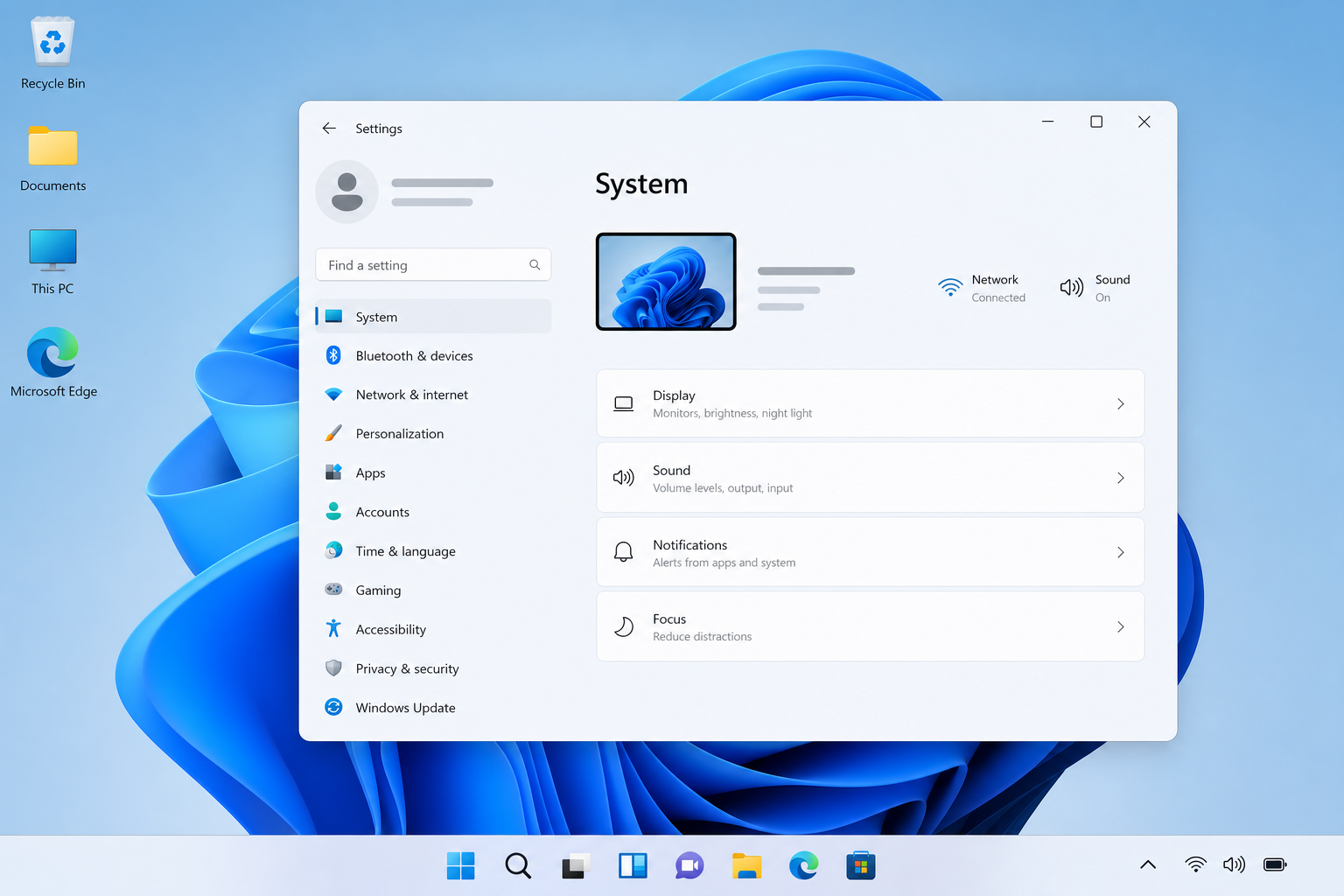Click the speaker icon in the Sound row

(x=623, y=478)
